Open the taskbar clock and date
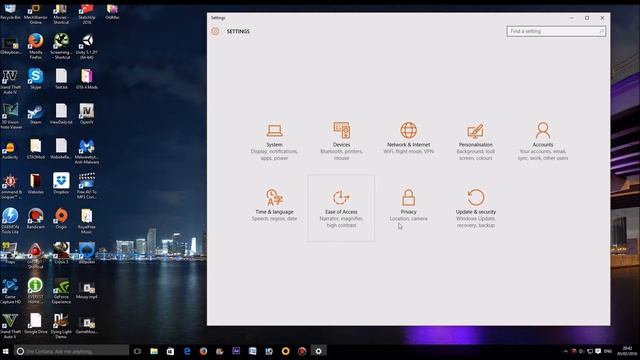 click(x=627, y=351)
